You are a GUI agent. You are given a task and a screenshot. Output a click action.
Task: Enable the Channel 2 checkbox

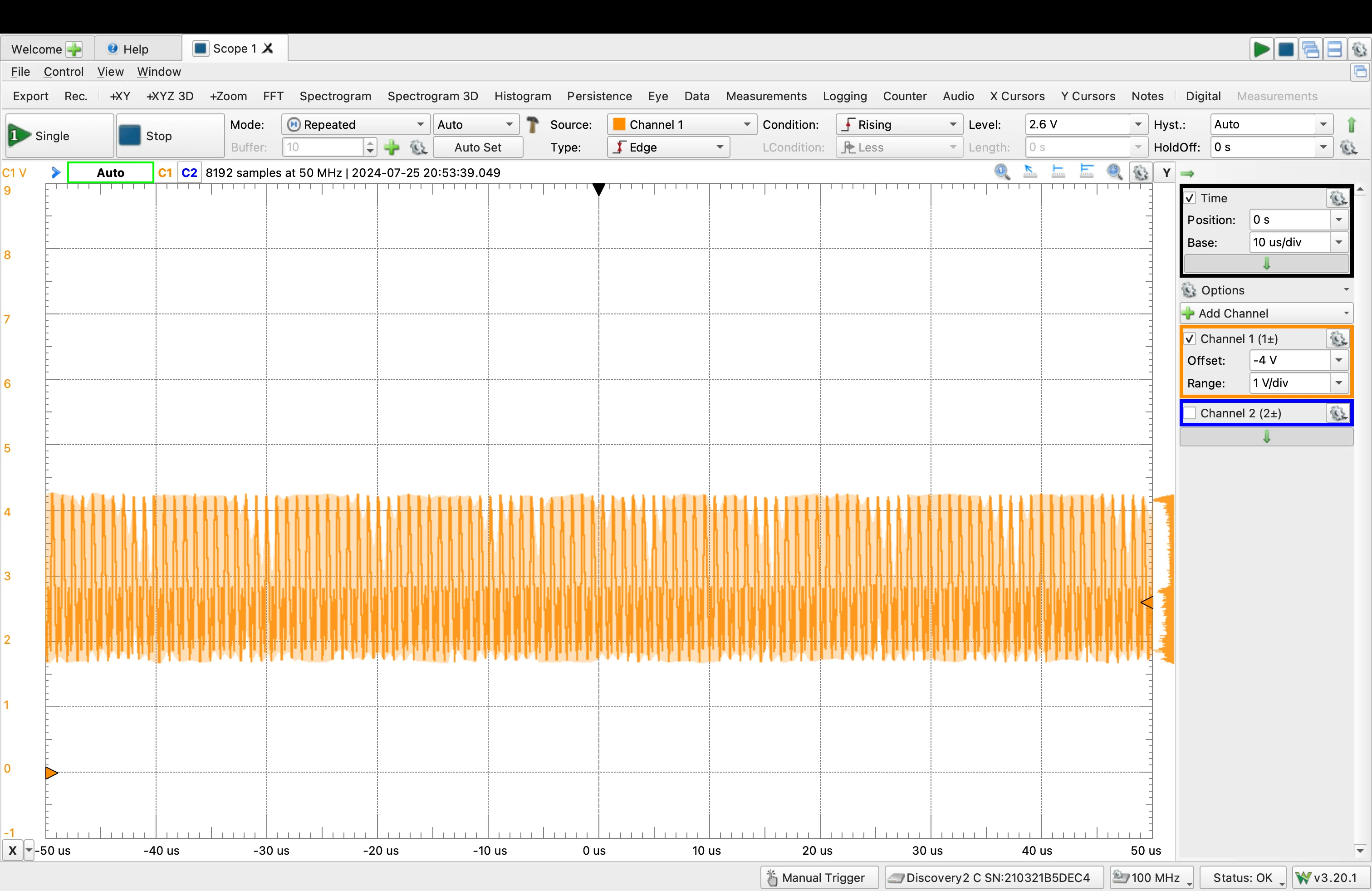point(1190,413)
